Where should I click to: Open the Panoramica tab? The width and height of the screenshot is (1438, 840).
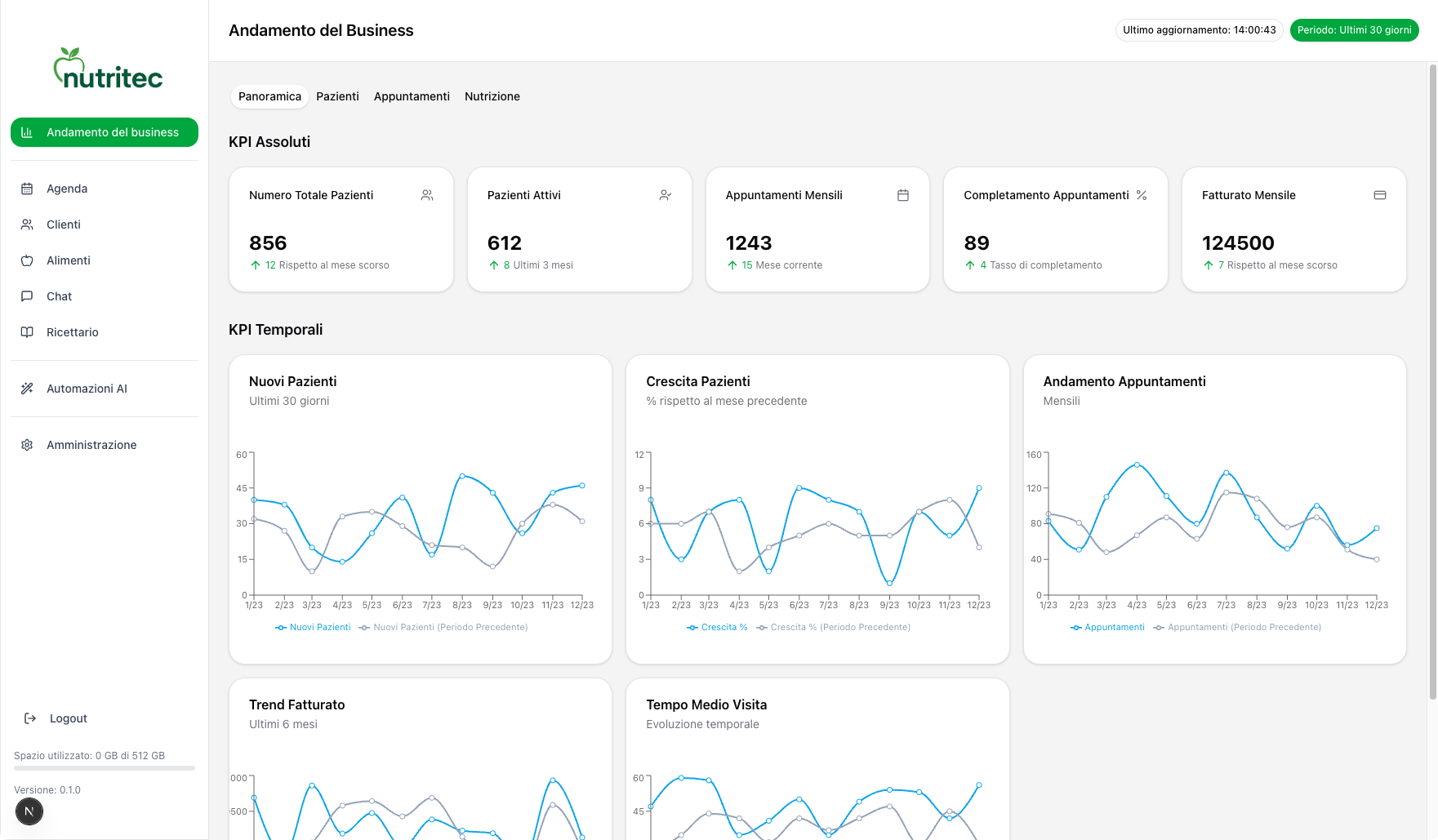pyautogui.click(x=269, y=96)
